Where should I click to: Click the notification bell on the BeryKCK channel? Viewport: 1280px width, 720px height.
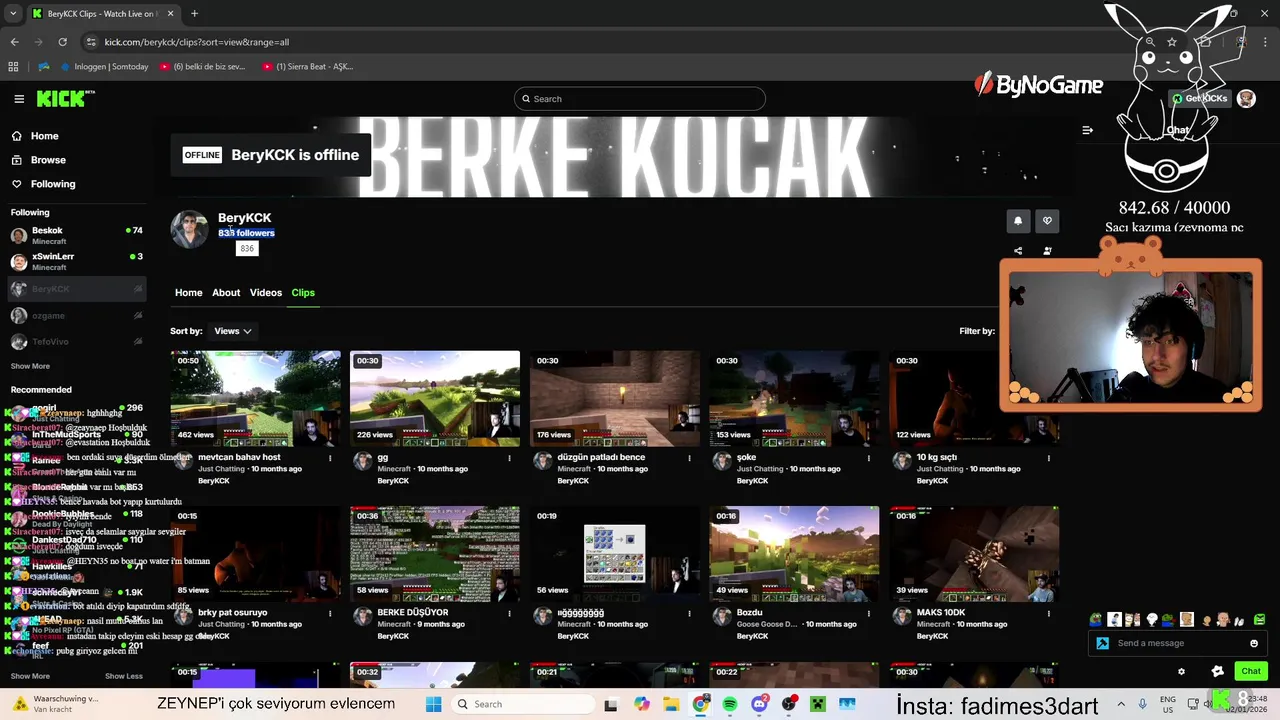(1018, 221)
